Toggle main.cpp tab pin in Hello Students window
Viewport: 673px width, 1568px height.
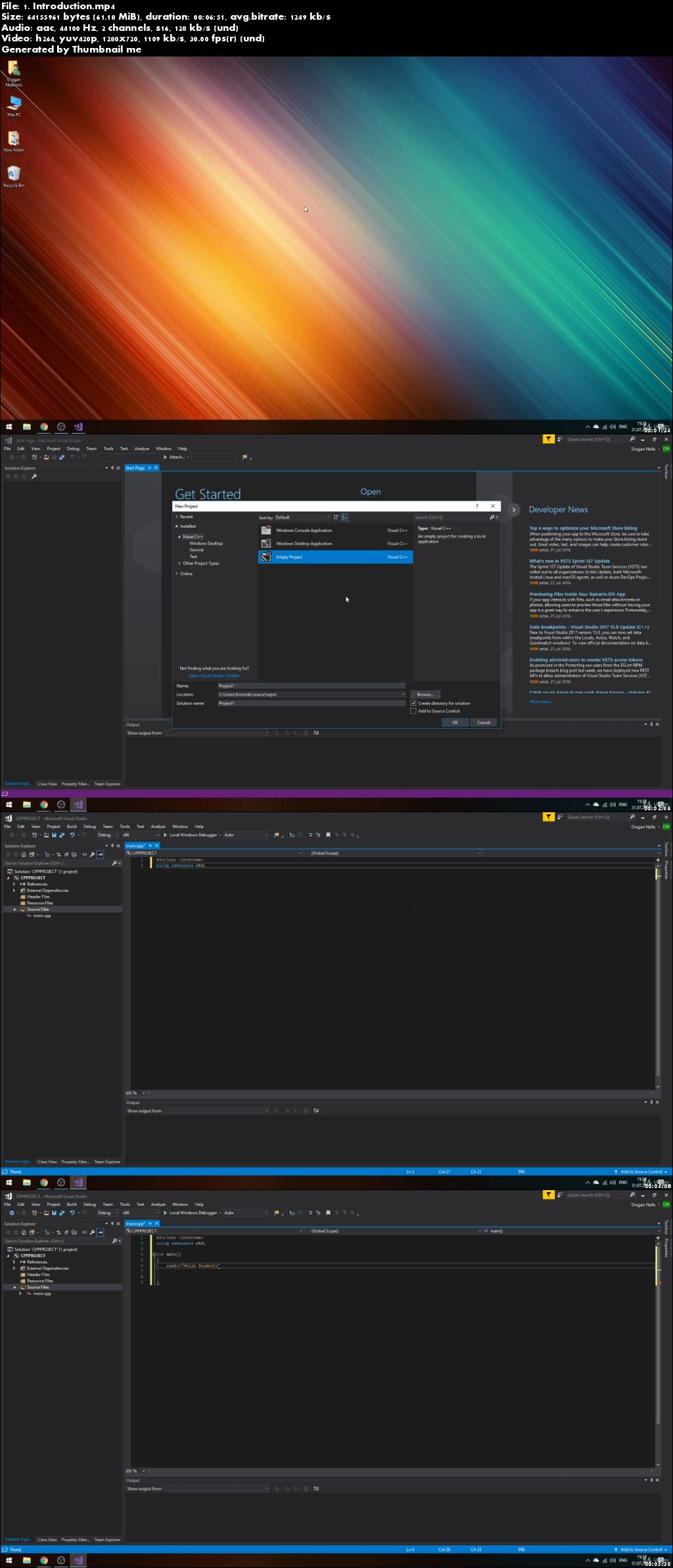pyautogui.click(x=150, y=1224)
